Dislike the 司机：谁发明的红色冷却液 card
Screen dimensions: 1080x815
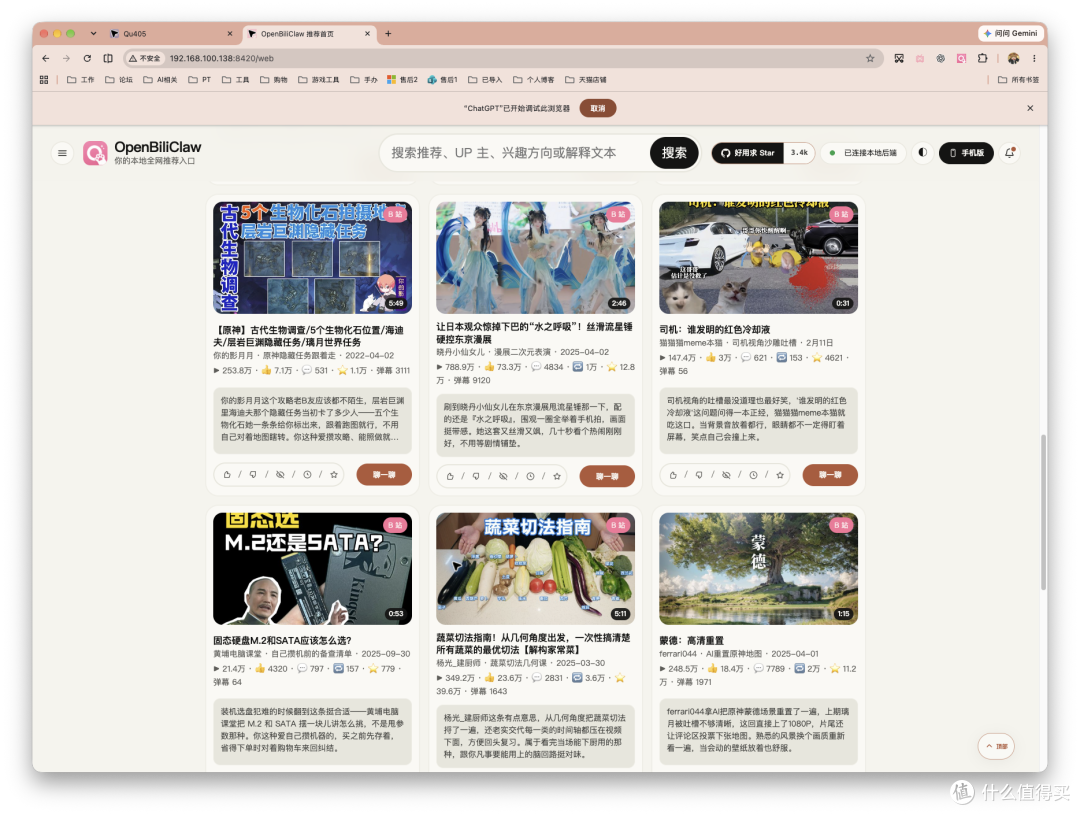[x=700, y=475]
